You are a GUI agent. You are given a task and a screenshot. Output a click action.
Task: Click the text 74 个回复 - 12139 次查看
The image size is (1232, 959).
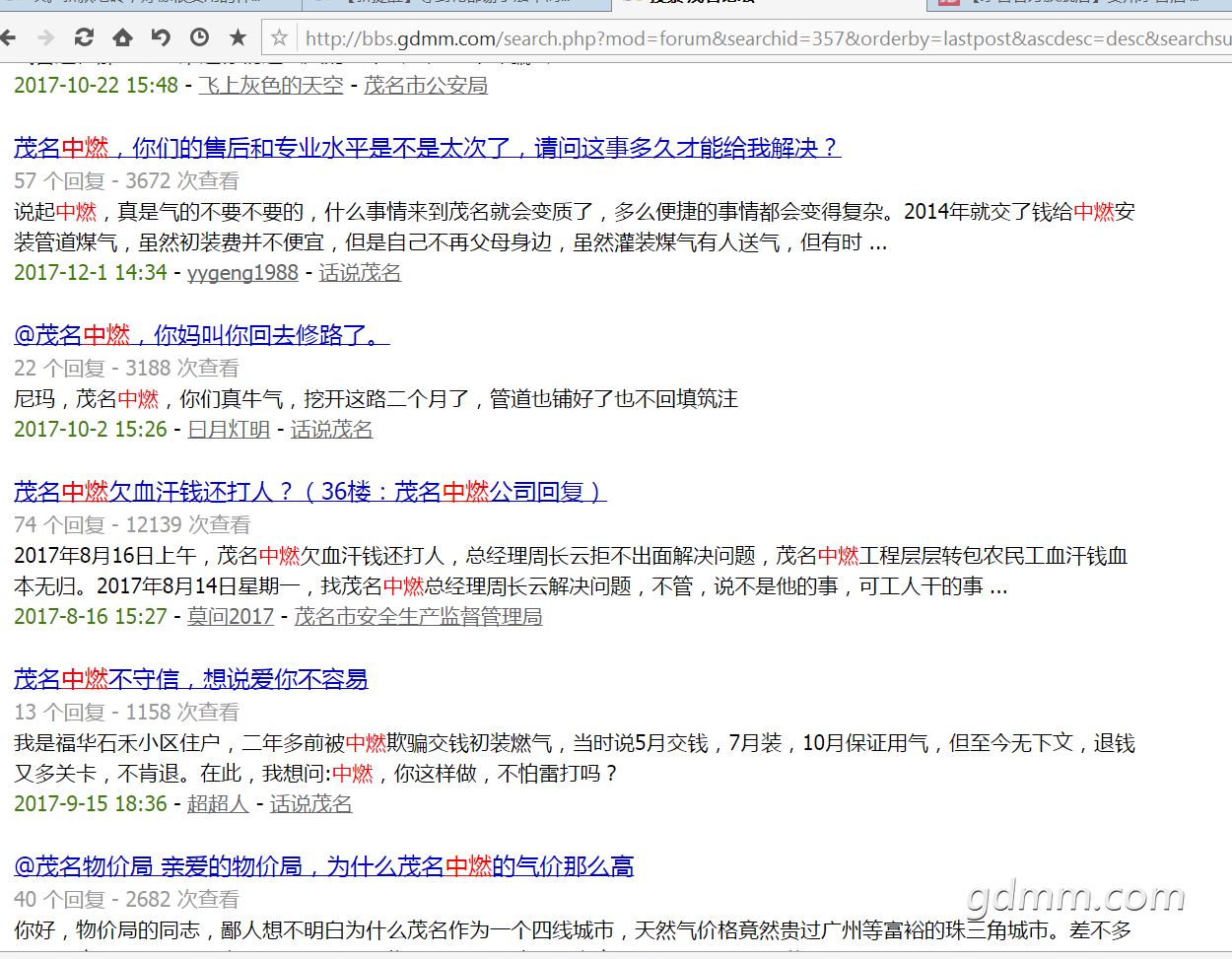pos(132,525)
